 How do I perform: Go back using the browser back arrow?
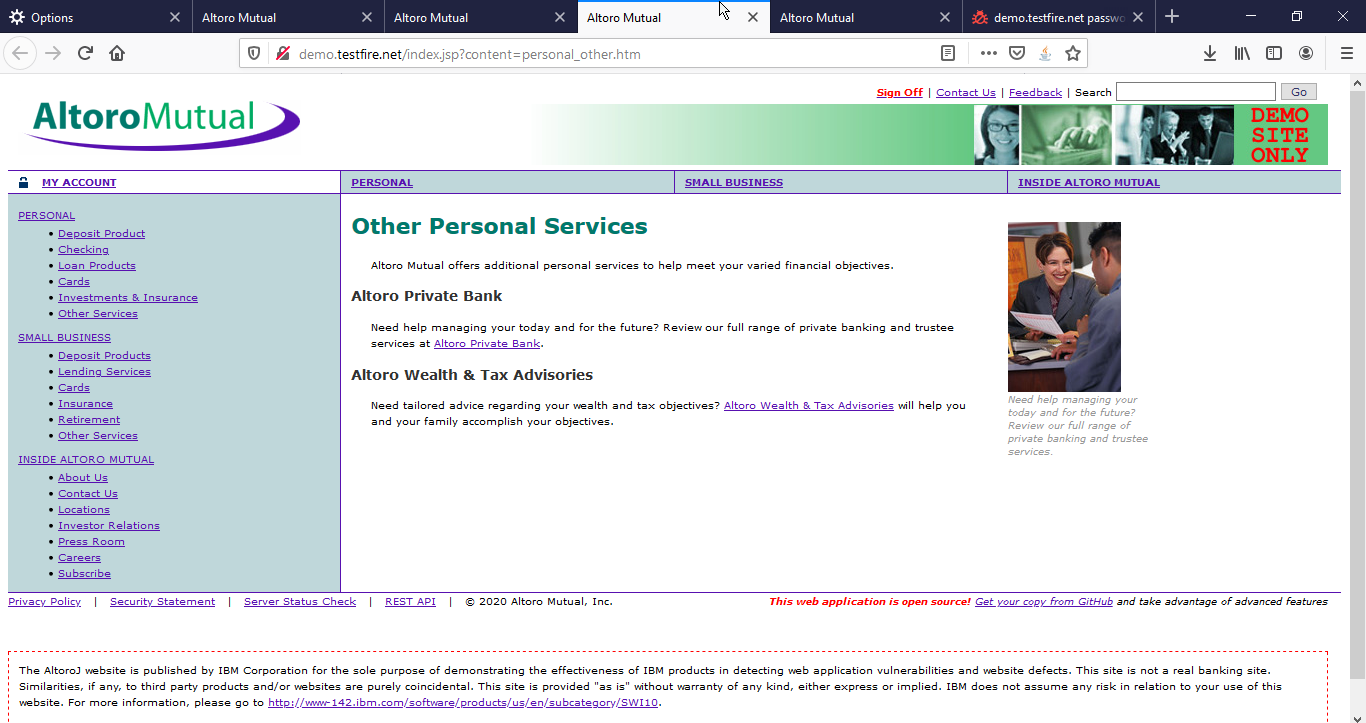tap(20, 53)
